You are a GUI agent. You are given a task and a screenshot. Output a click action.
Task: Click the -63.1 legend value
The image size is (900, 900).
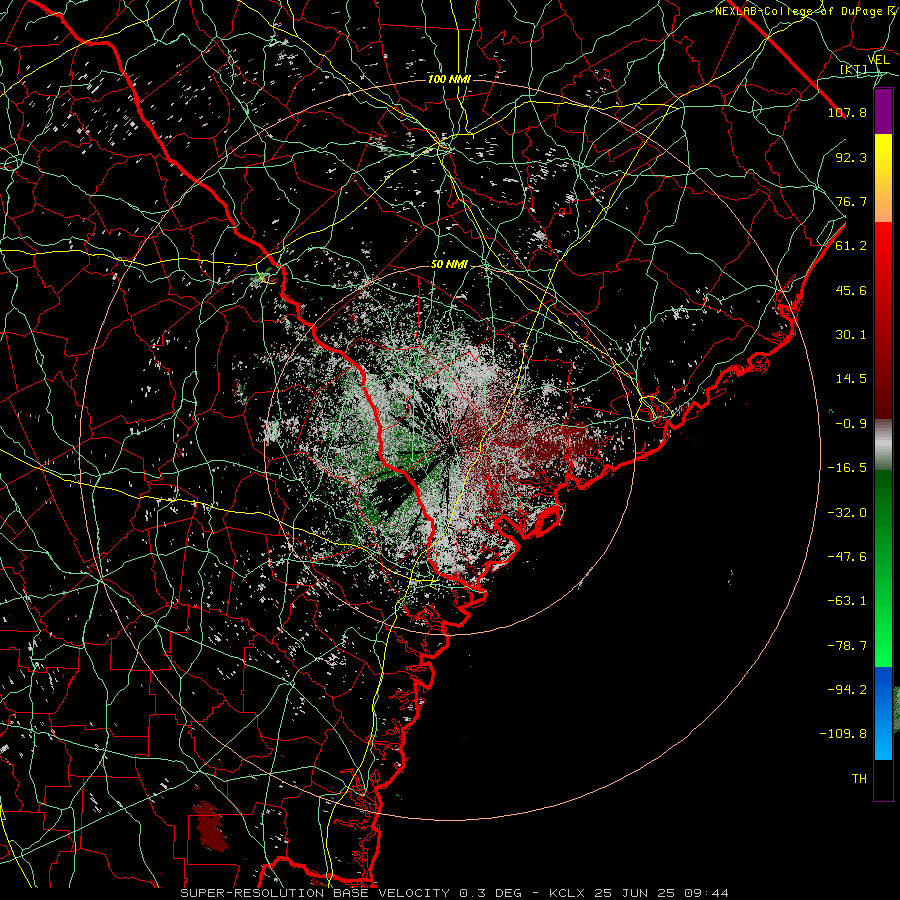click(847, 601)
